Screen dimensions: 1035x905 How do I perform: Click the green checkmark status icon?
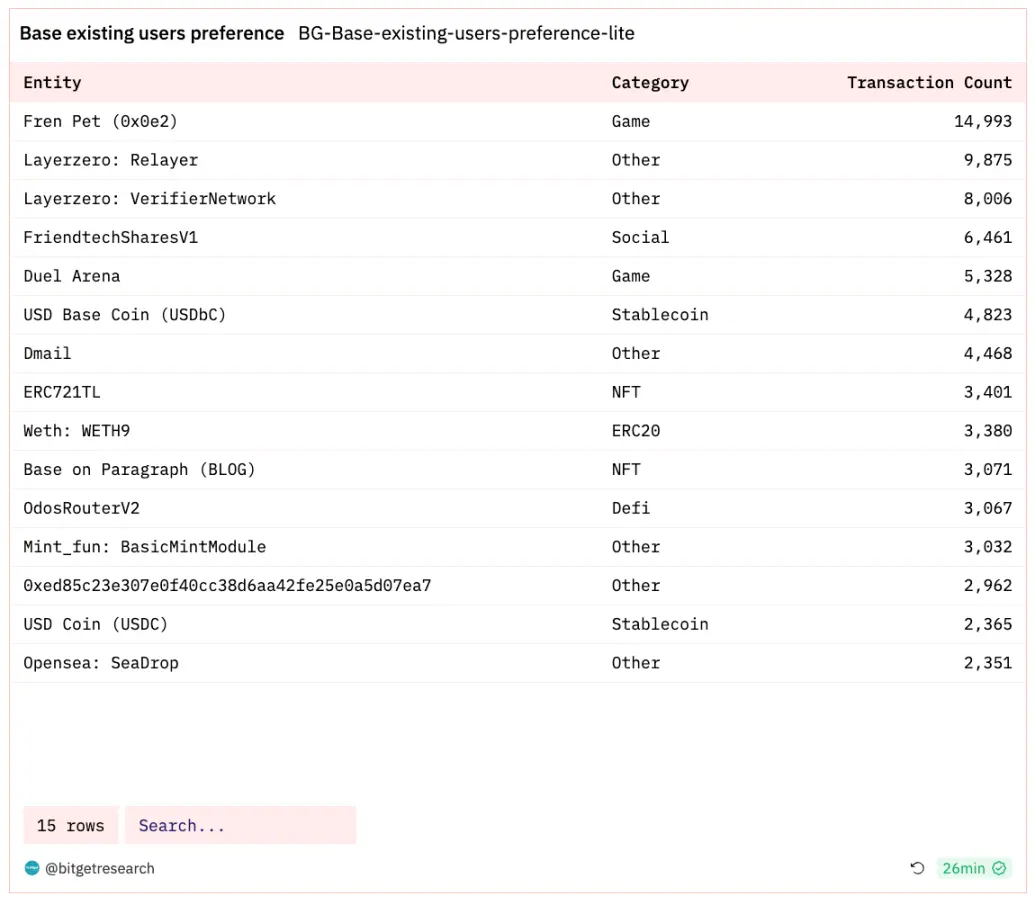(999, 868)
